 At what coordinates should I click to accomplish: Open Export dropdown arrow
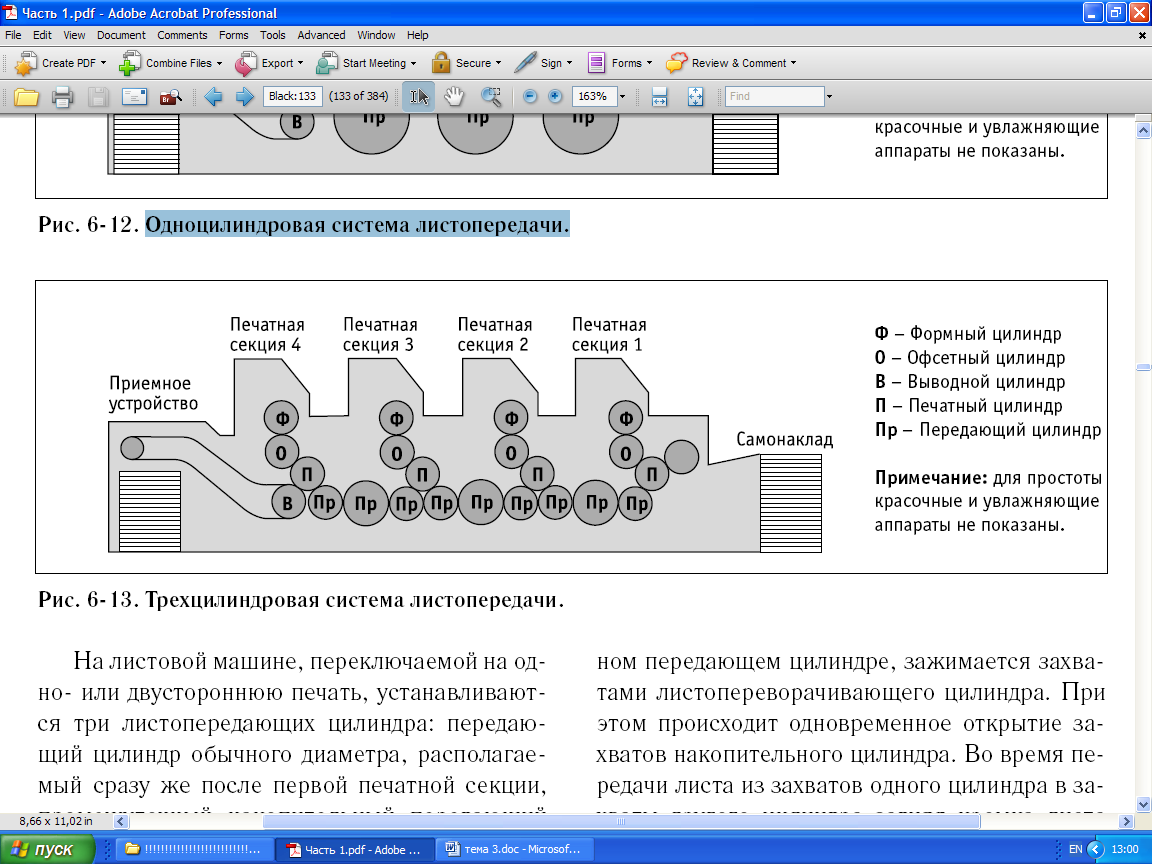pos(300,63)
